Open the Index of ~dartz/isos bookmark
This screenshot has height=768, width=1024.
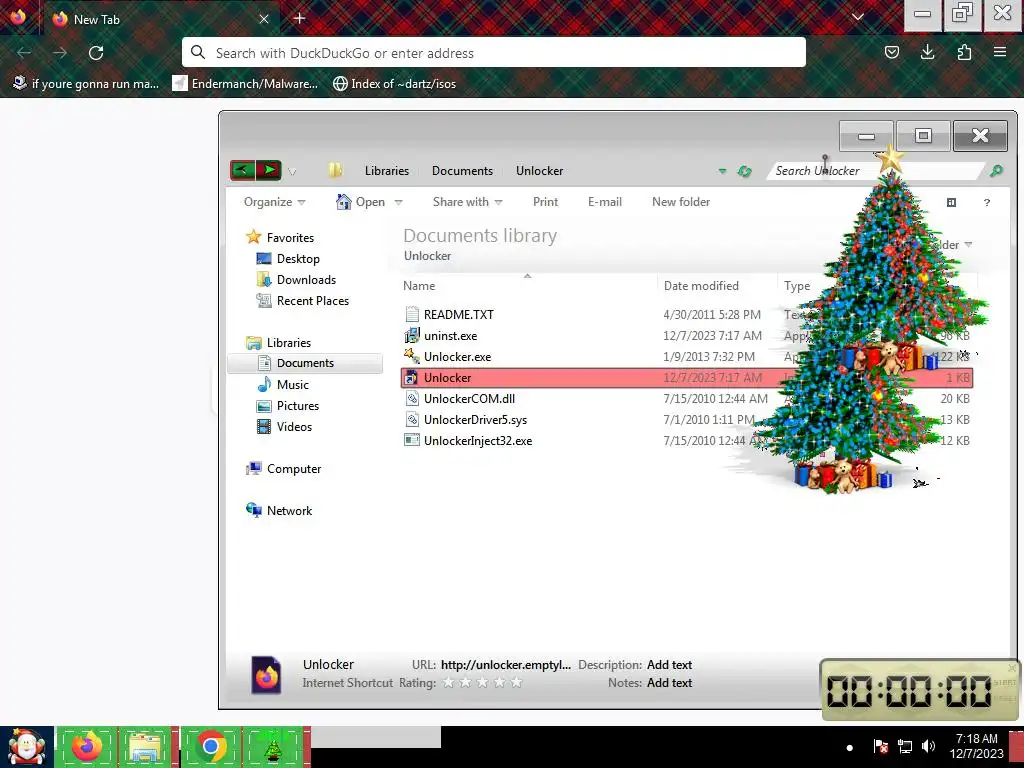pos(394,84)
